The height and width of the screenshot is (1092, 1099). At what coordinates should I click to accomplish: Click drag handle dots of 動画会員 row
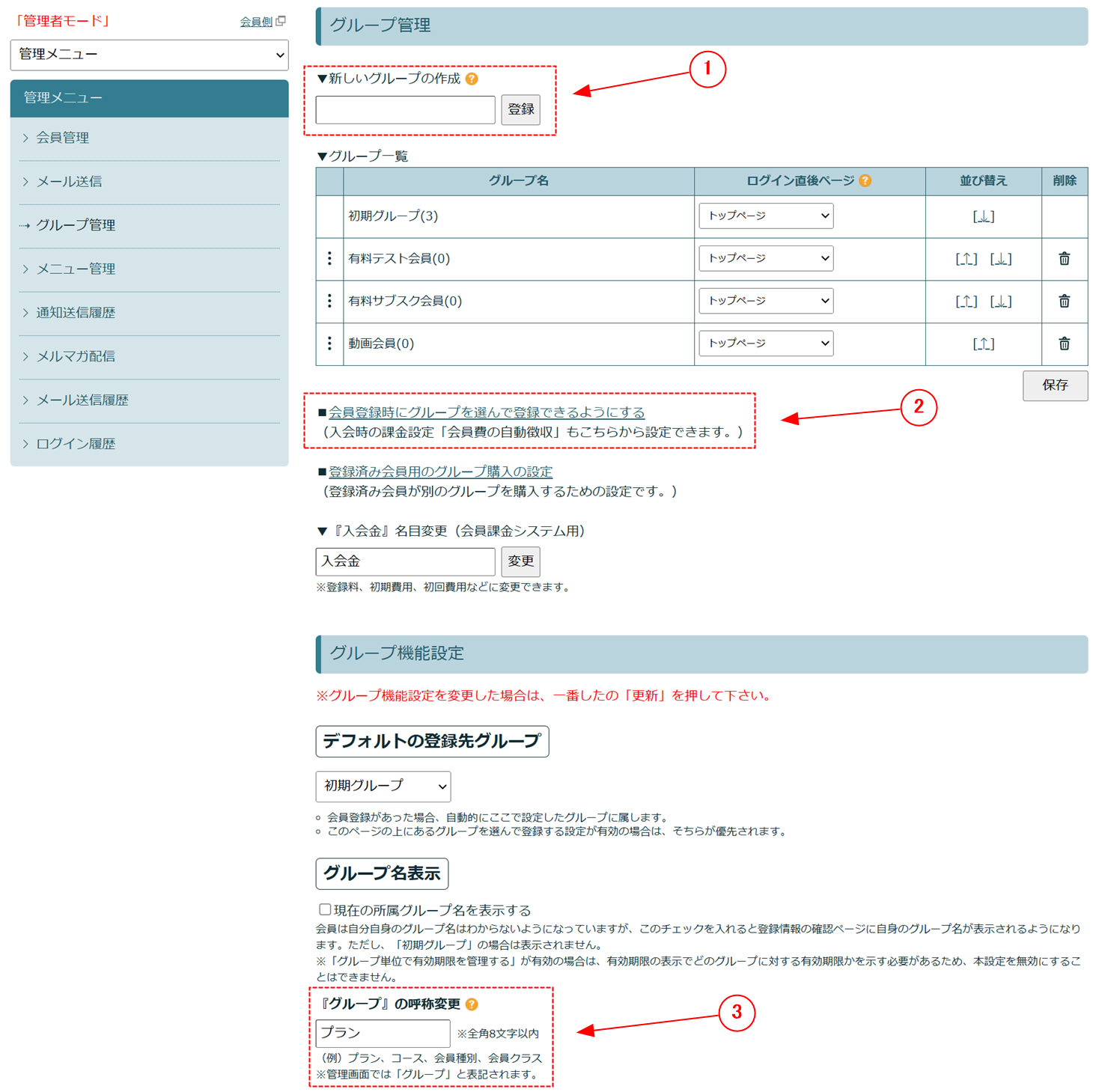pos(329,344)
